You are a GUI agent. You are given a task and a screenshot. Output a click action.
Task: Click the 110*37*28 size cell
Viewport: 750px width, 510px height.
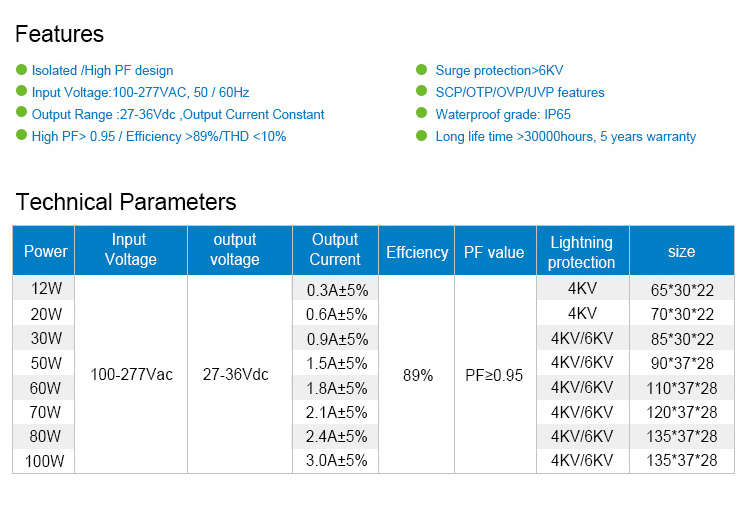point(681,388)
